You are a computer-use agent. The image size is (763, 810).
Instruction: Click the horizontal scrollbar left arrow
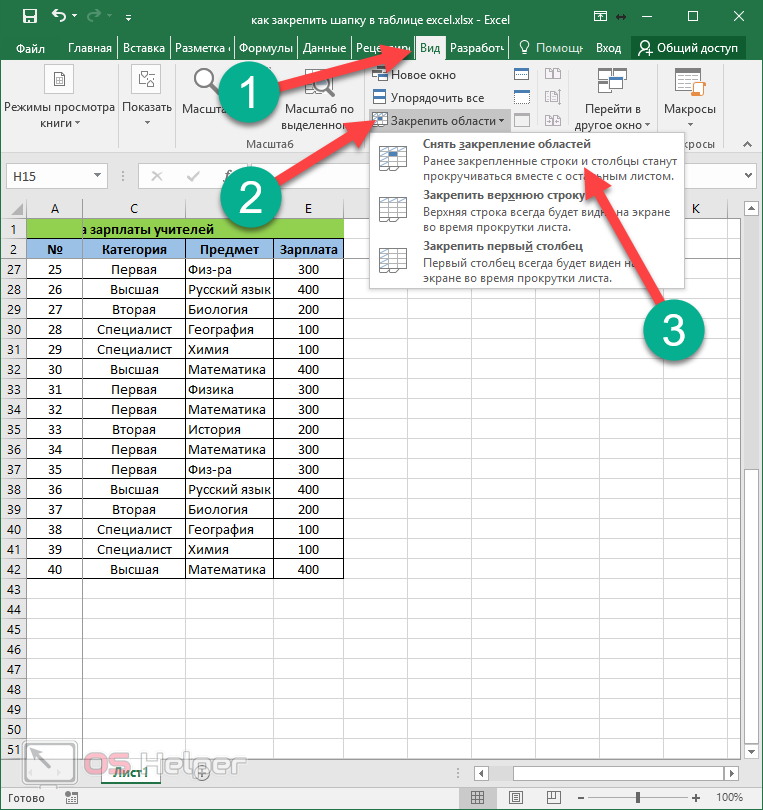pyautogui.click(x=481, y=773)
